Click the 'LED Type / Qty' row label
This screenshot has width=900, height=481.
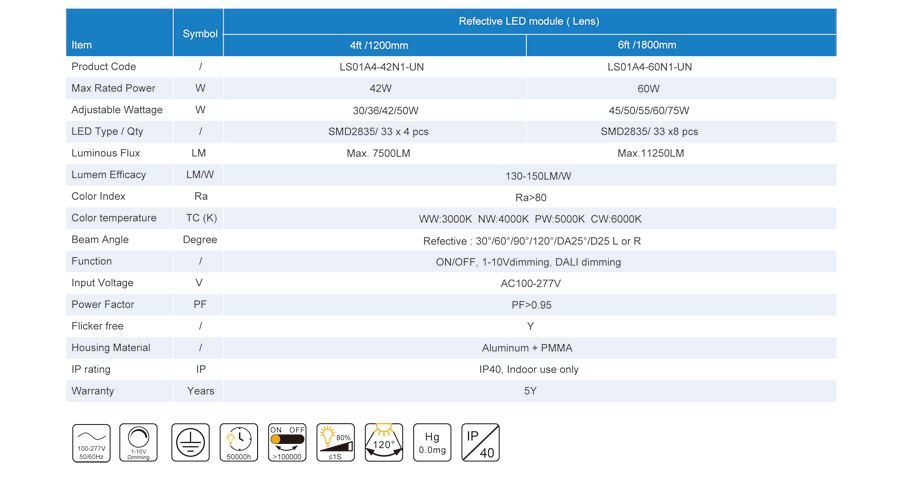(107, 131)
